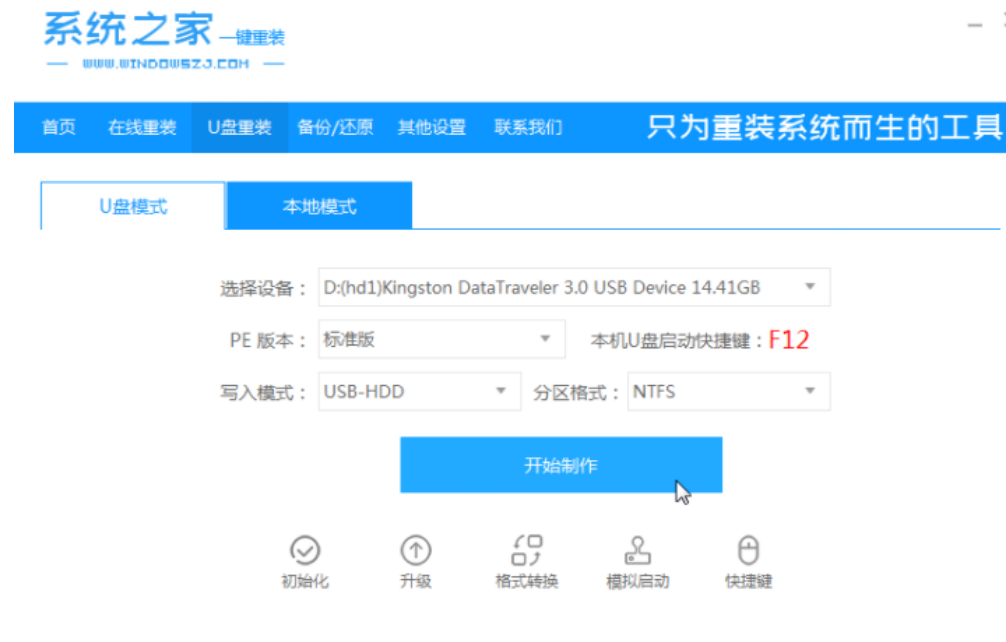The height and width of the screenshot is (642, 1006).
Task: Switch to the U盘模式 tab
Action: coord(133,207)
